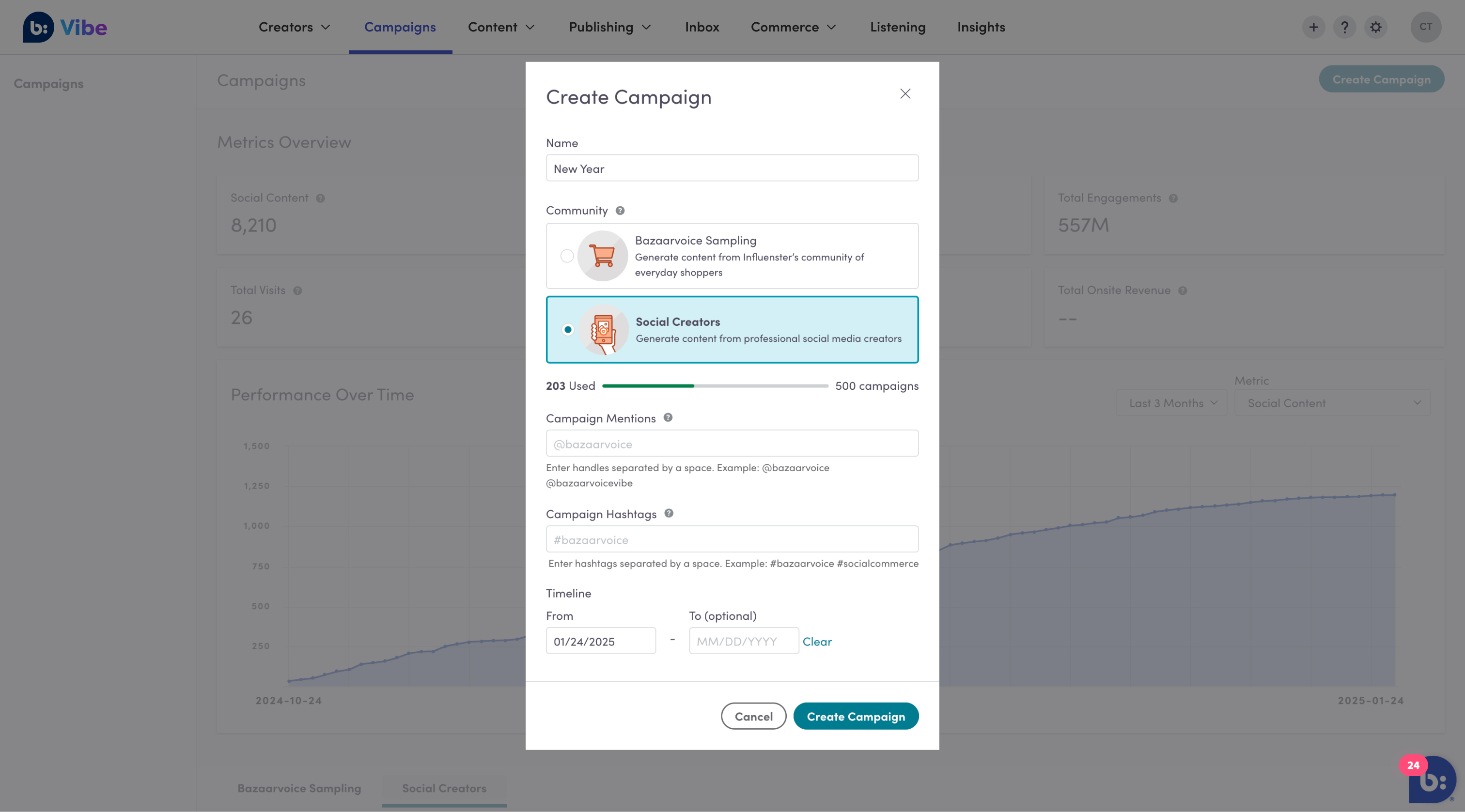Screen dimensions: 1465x812
Task: Click the plus add icon in header
Action: pos(1313,27)
